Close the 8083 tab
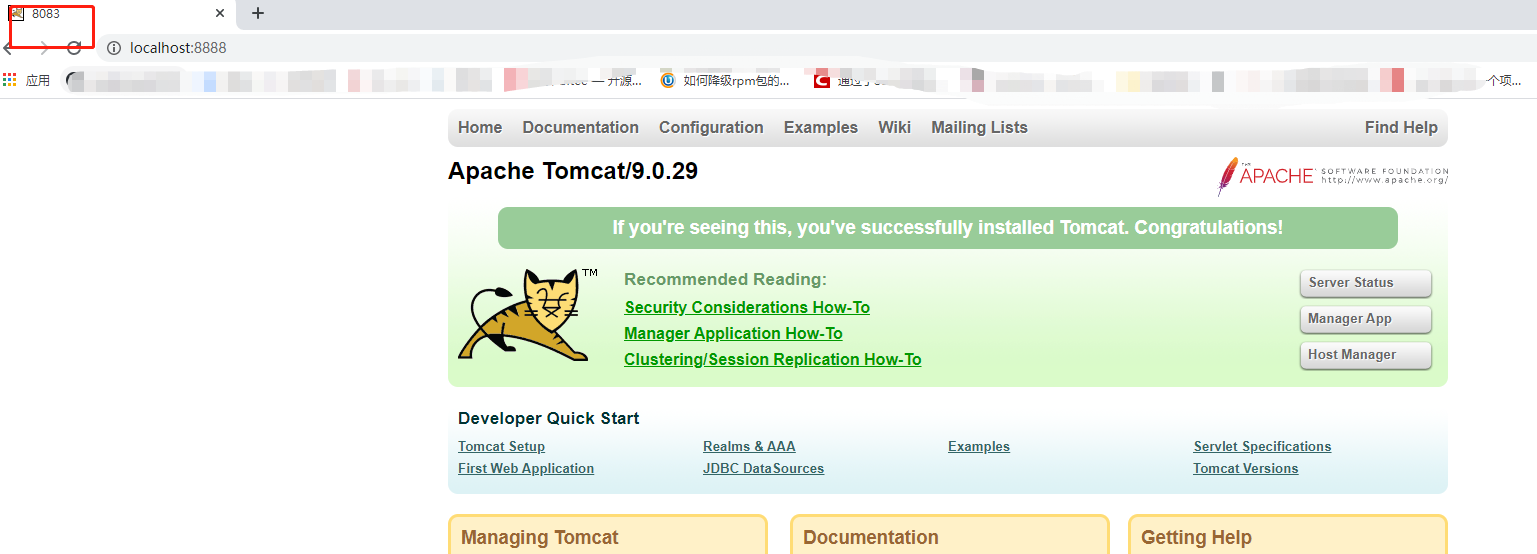 point(220,13)
